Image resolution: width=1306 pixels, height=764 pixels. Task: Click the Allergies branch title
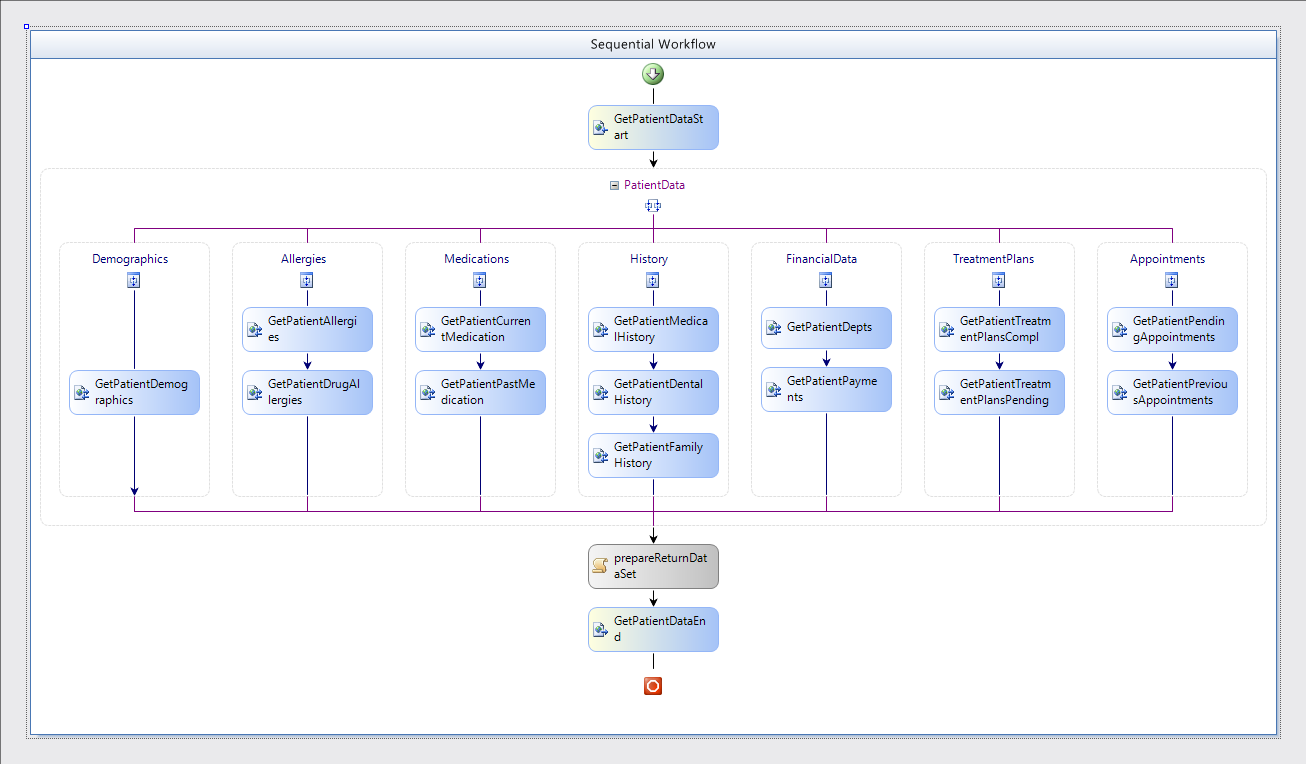[x=303, y=259]
